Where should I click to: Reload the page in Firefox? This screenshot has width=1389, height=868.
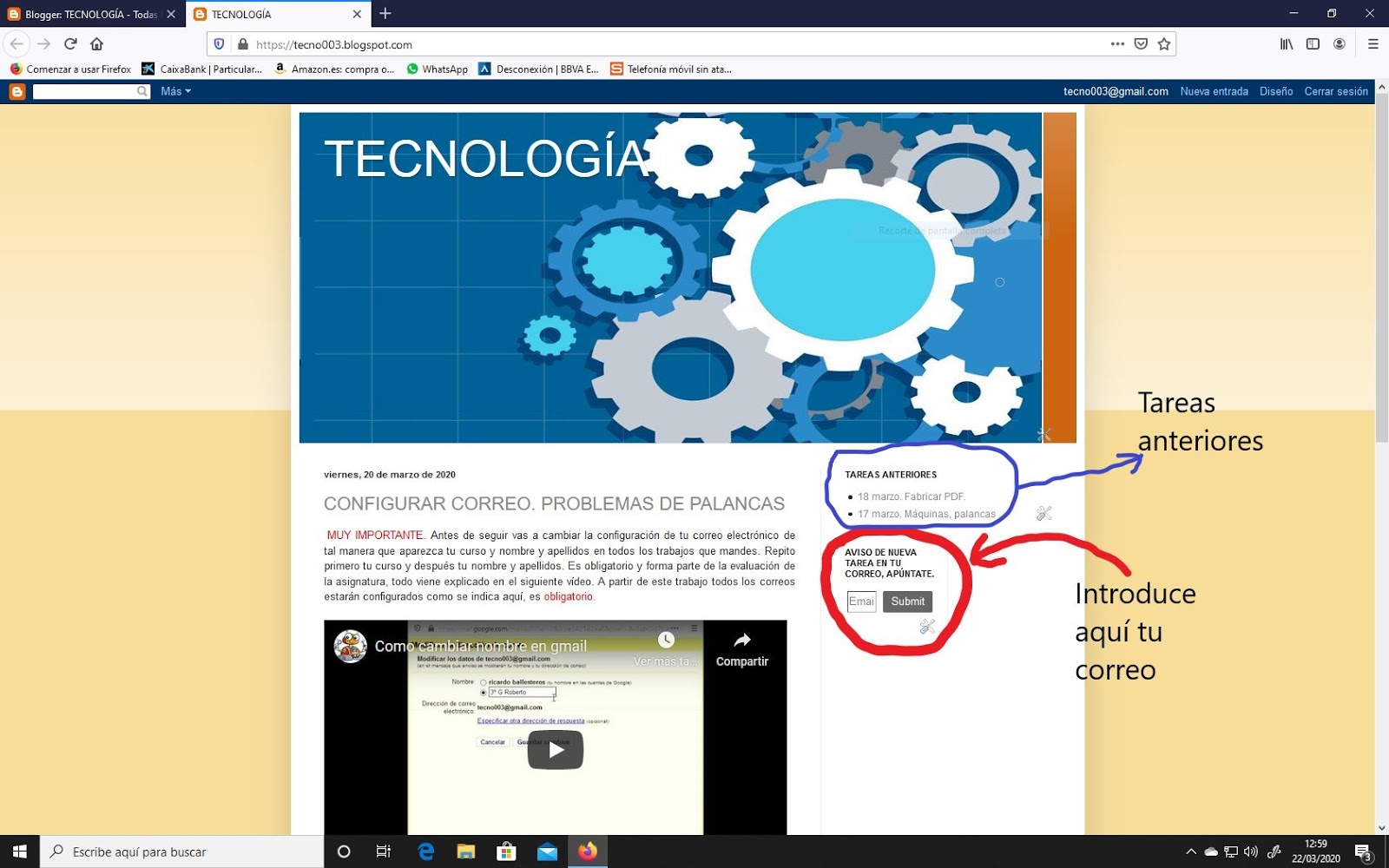[68, 43]
